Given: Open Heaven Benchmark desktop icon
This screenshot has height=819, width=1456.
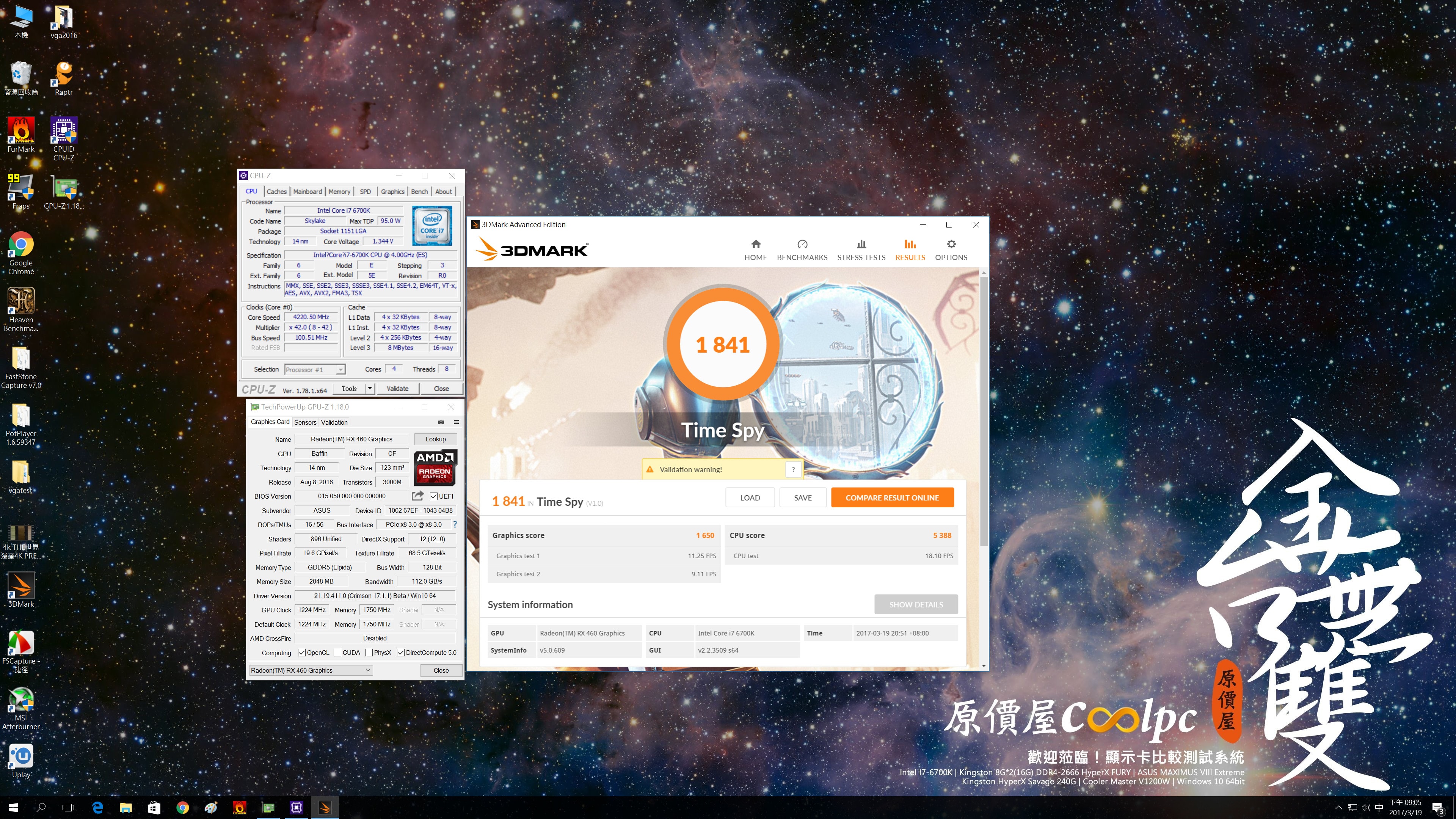Looking at the screenshot, I should (x=21, y=309).
